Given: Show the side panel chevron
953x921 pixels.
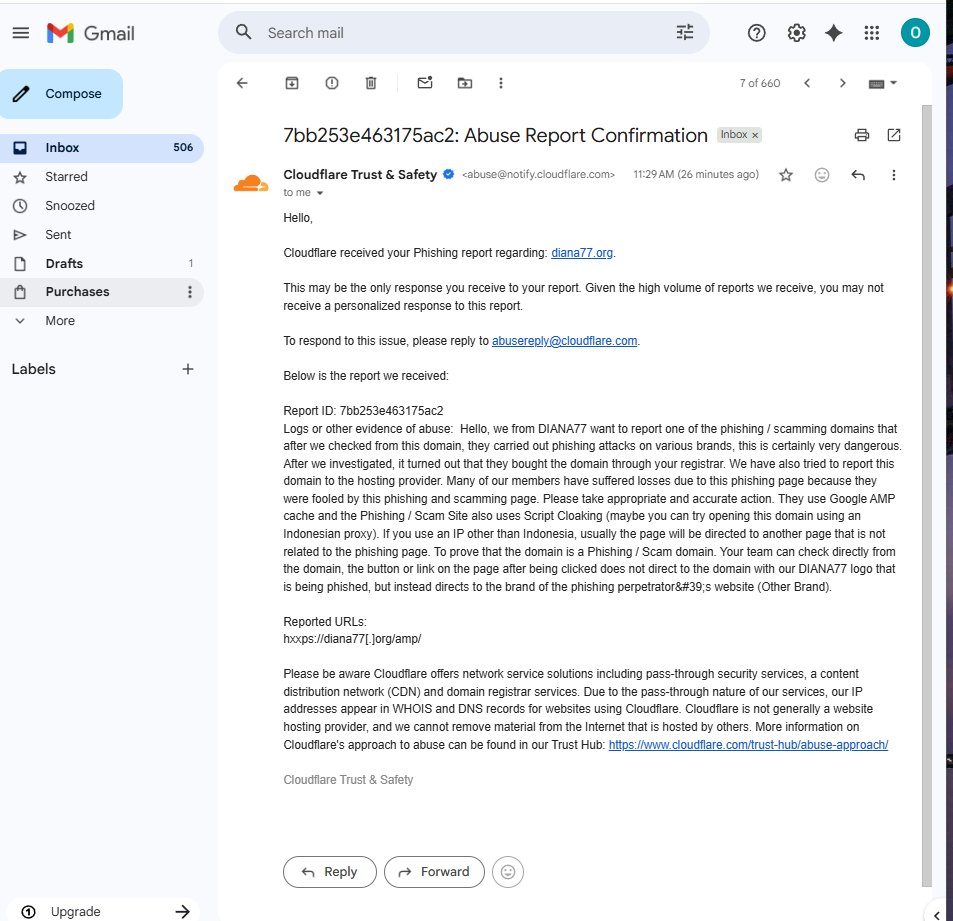Looking at the screenshot, I should click(937, 915).
